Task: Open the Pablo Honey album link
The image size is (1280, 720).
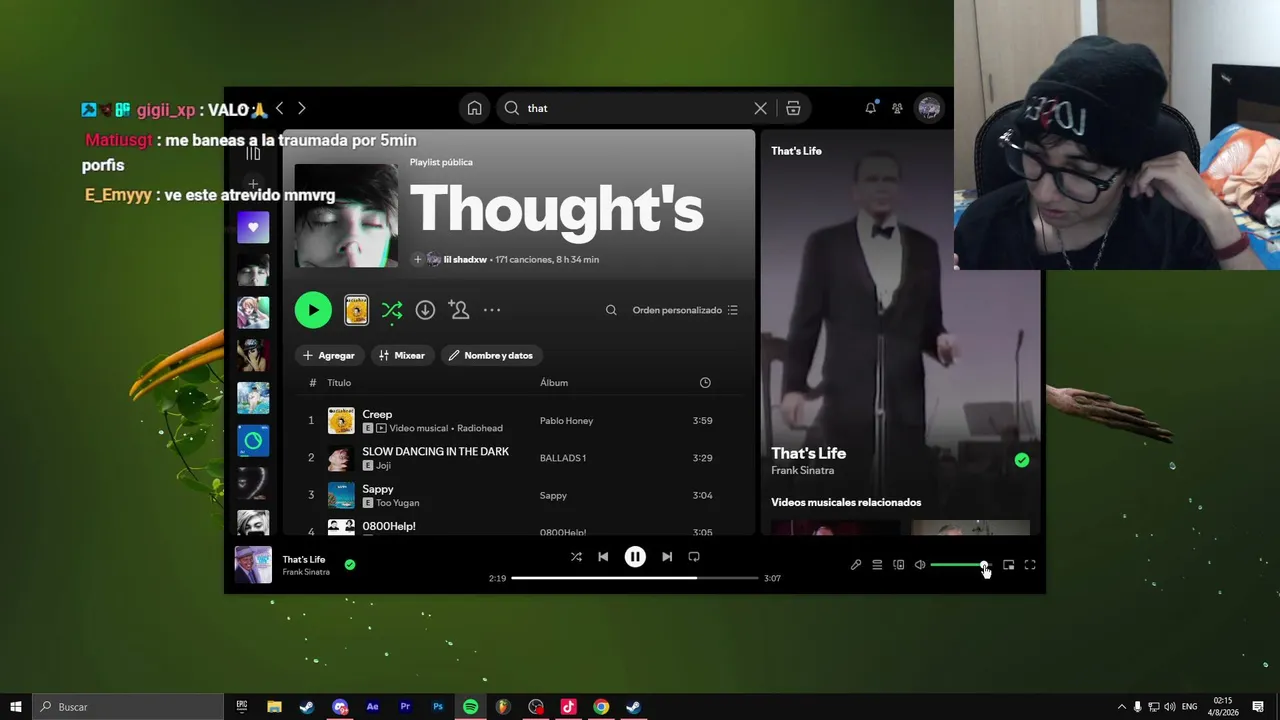Action: point(567,421)
